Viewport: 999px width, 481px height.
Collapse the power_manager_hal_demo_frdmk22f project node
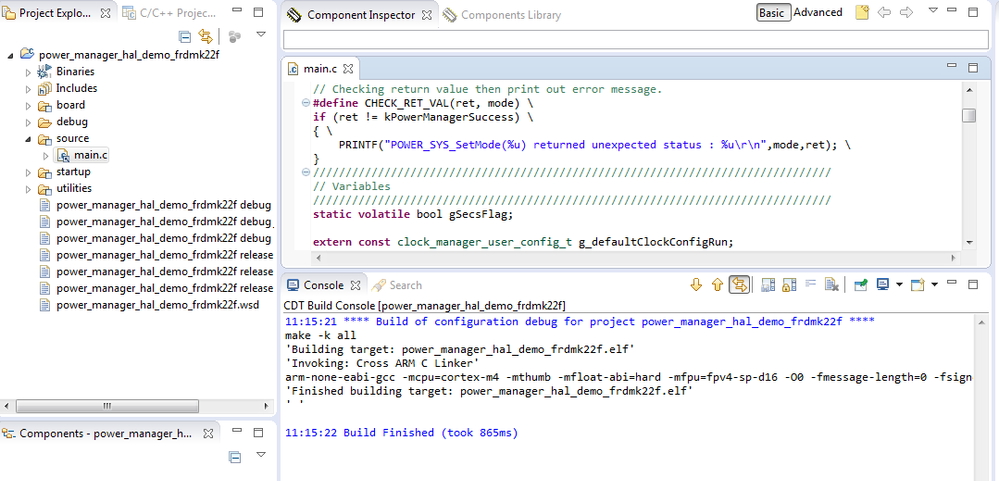10,55
